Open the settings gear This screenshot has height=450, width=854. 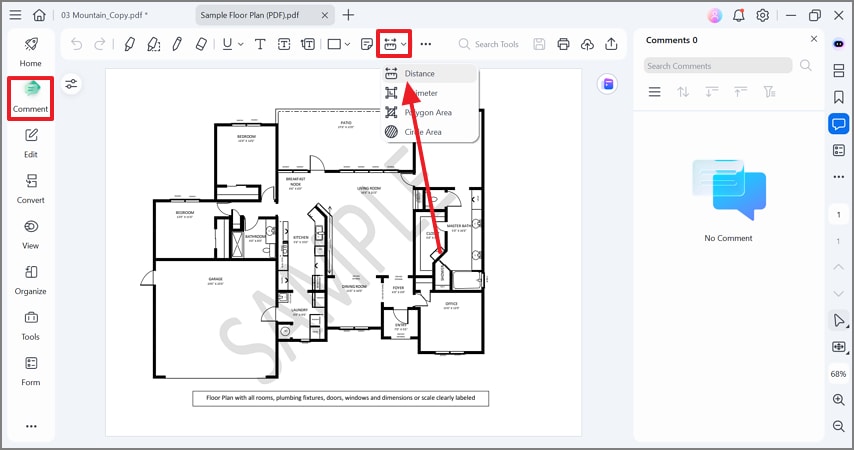pyautogui.click(x=762, y=15)
